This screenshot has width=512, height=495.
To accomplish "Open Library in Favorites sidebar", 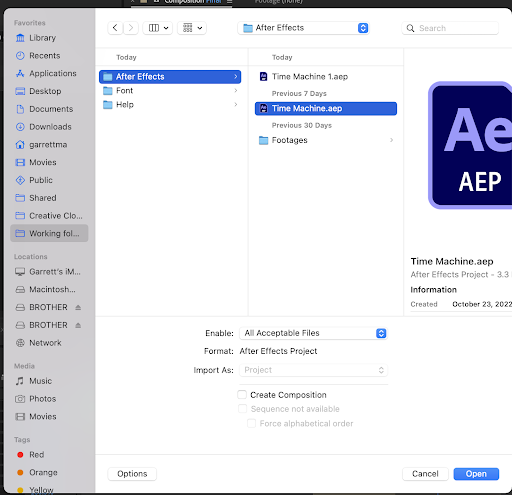I will click(42, 38).
